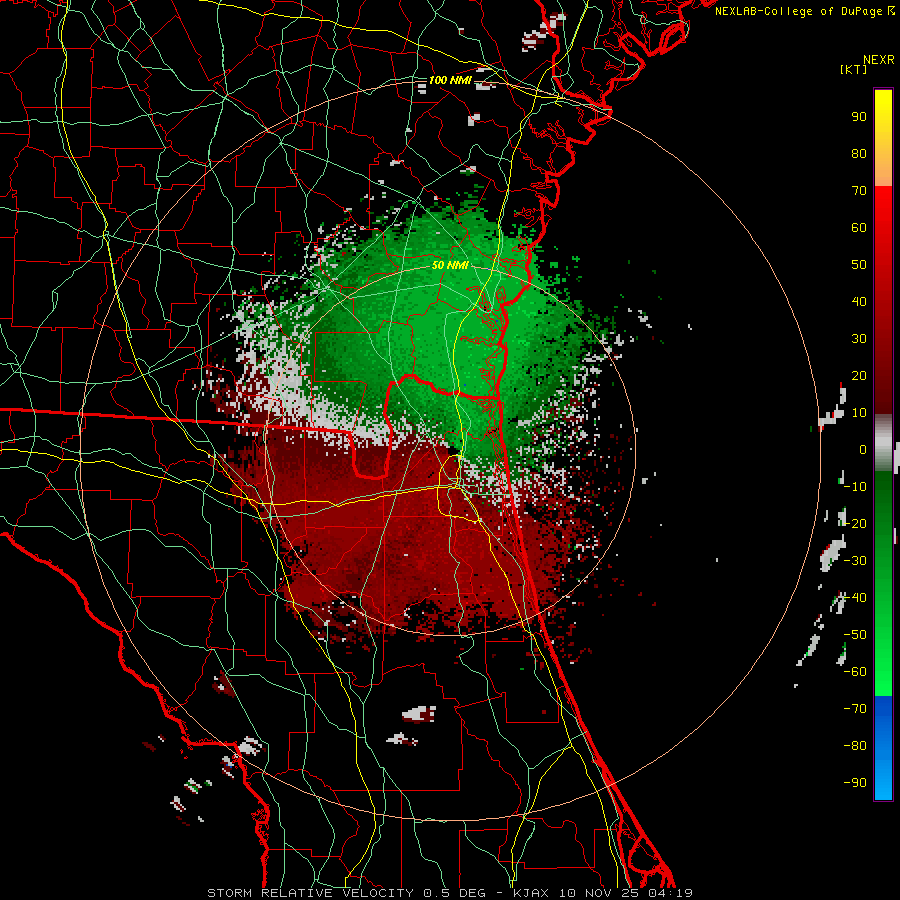Screen dimensions: 900x900
Task: Click the -30 value on velocity scale
Action: click(x=855, y=561)
